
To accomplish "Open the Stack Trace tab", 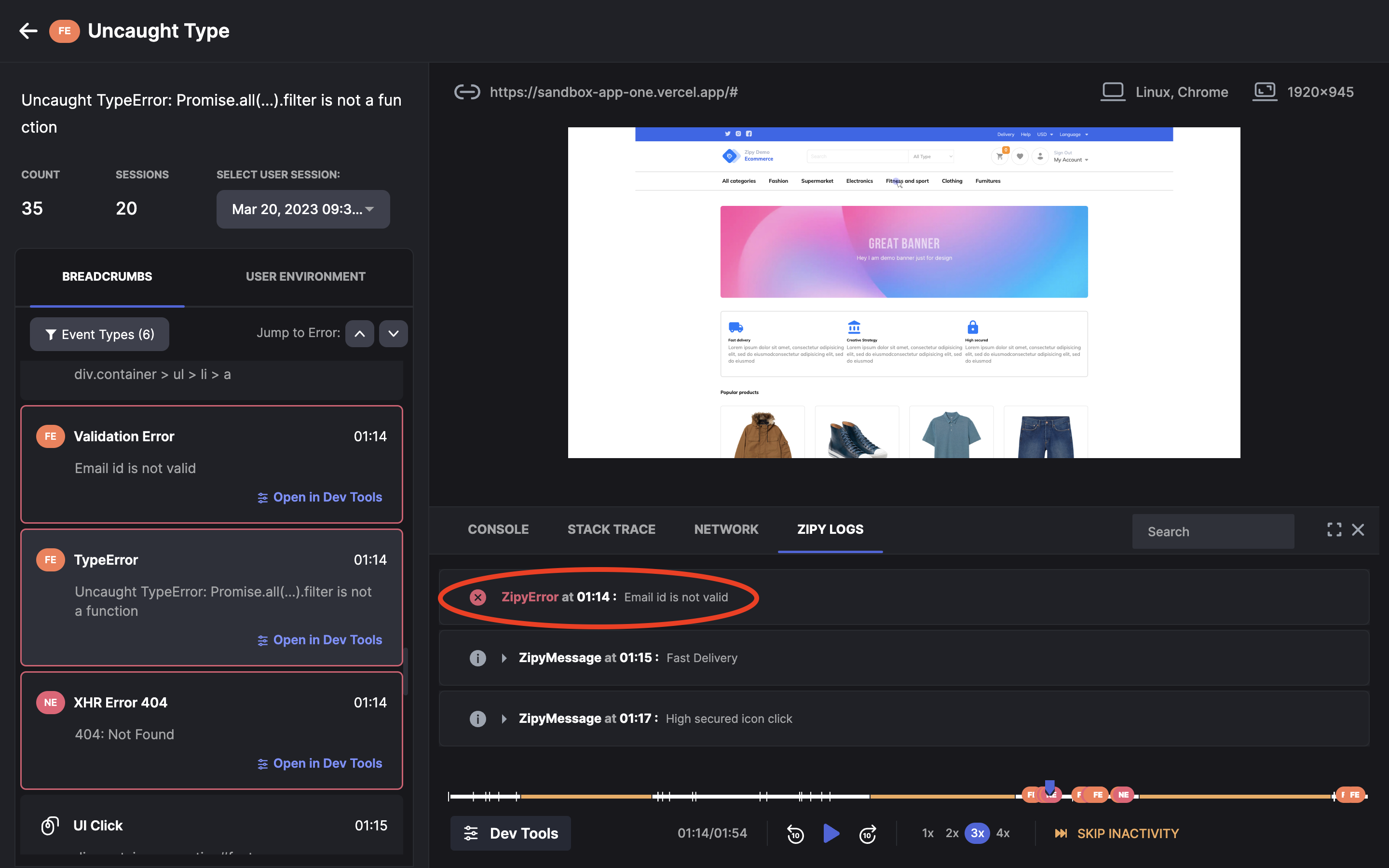I will coord(611,529).
